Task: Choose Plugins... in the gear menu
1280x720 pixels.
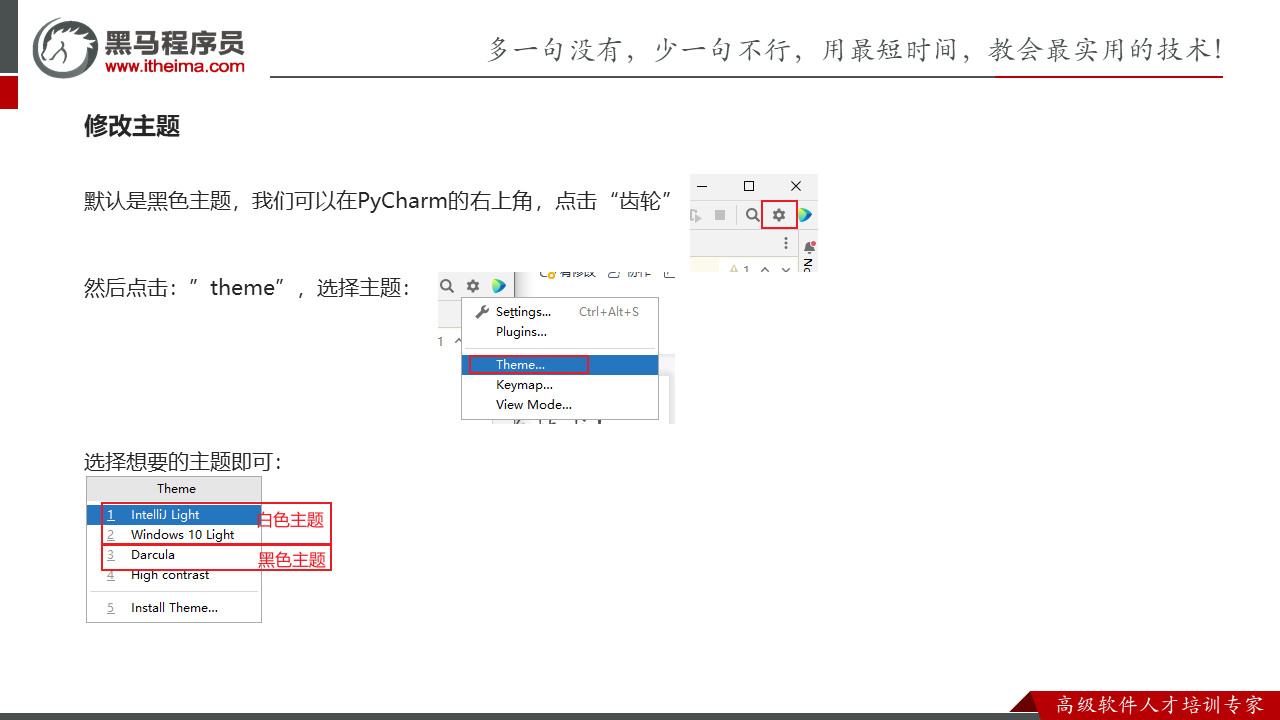Action: pyautogui.click(x=521, y=332)
